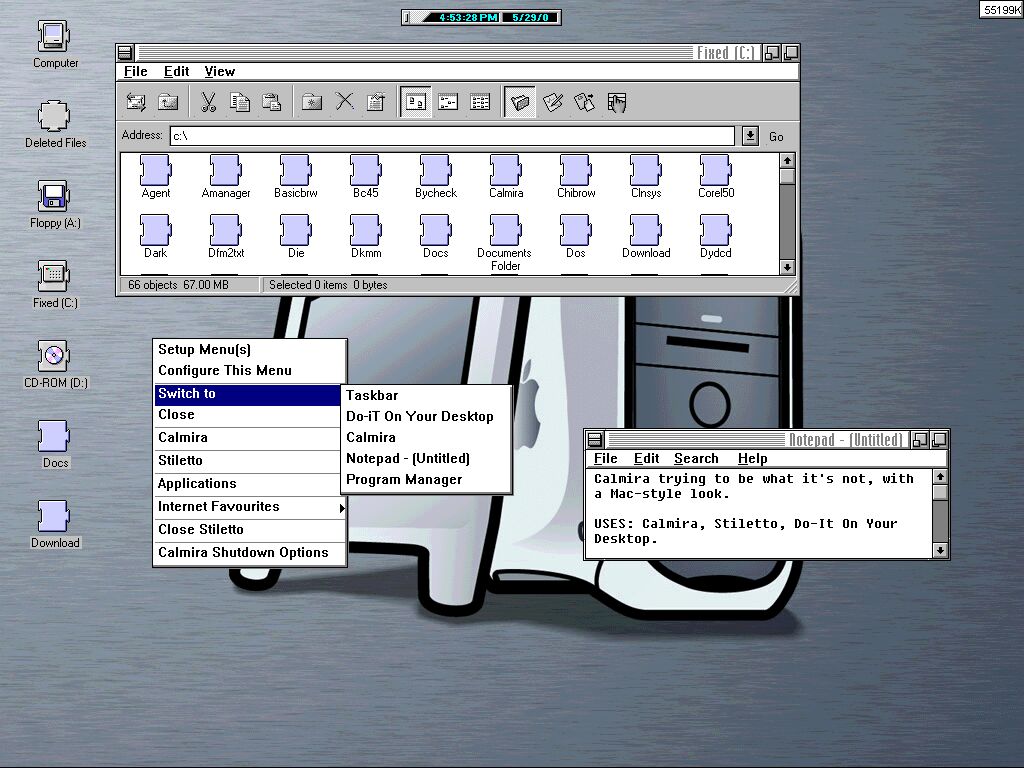Go up one folder level icon
The image size is (1024, 768).
168,102
